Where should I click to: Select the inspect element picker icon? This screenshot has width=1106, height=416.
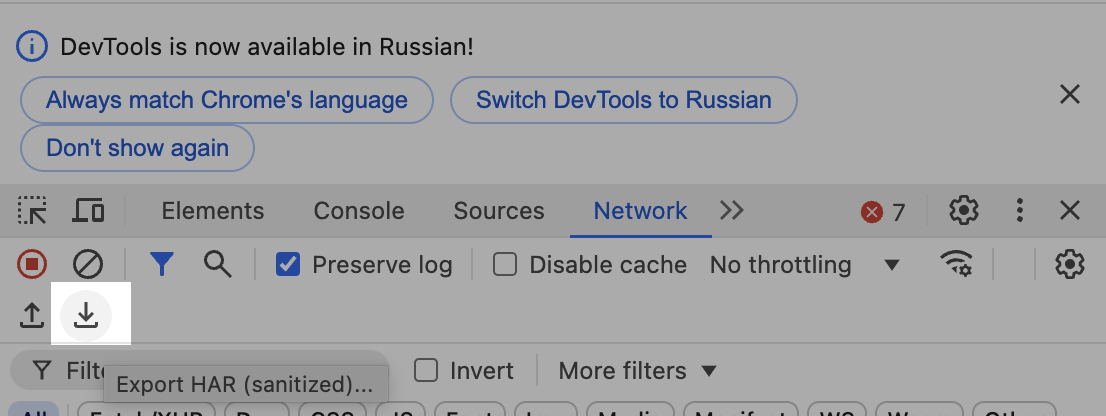32,211
